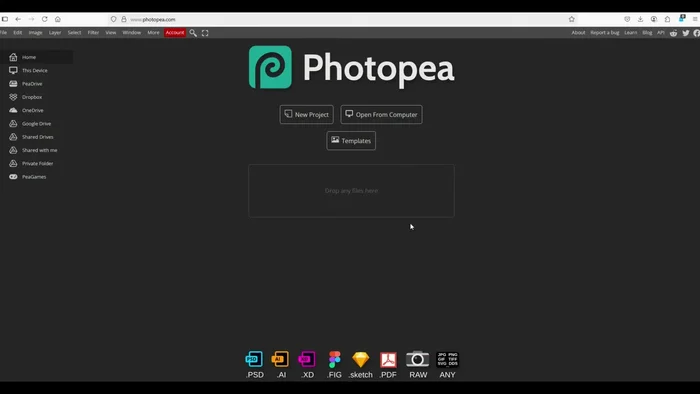Open the Select menu

click(x=74, y=33)
